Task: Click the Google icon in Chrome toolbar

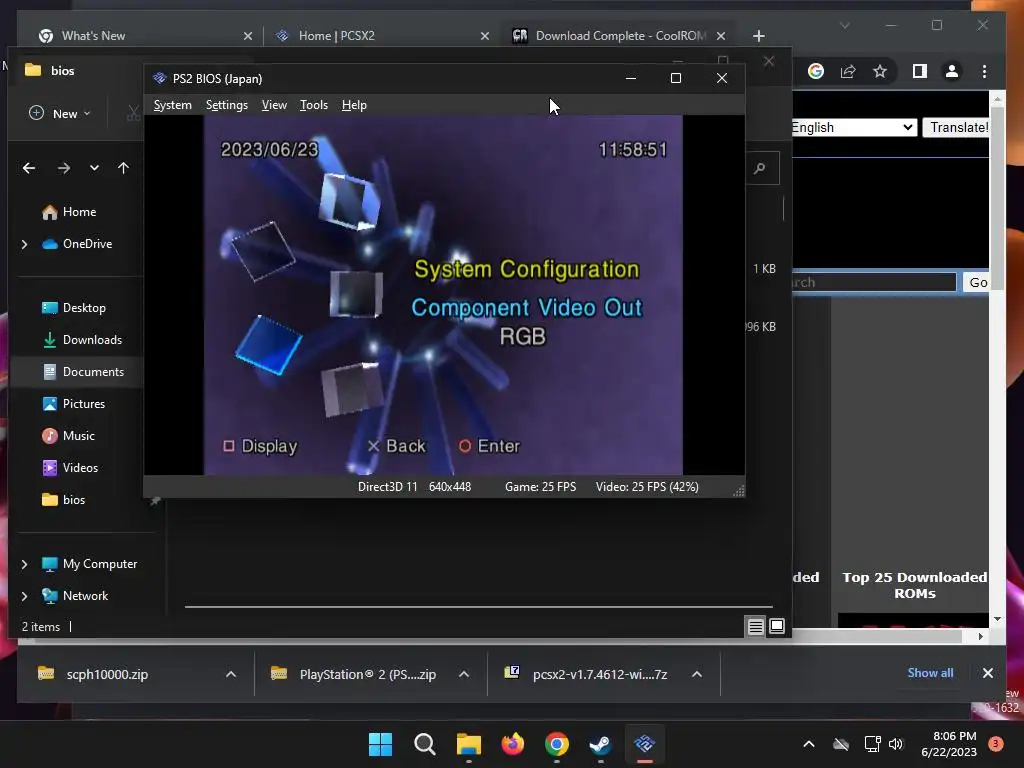Action: click(x=816, y=71)
